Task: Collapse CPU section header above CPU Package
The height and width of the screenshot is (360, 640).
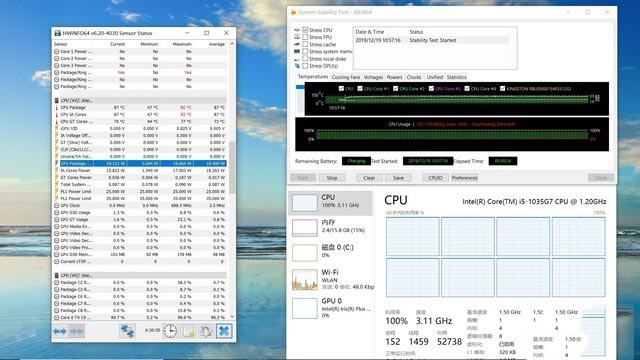Action: [140, 100]
